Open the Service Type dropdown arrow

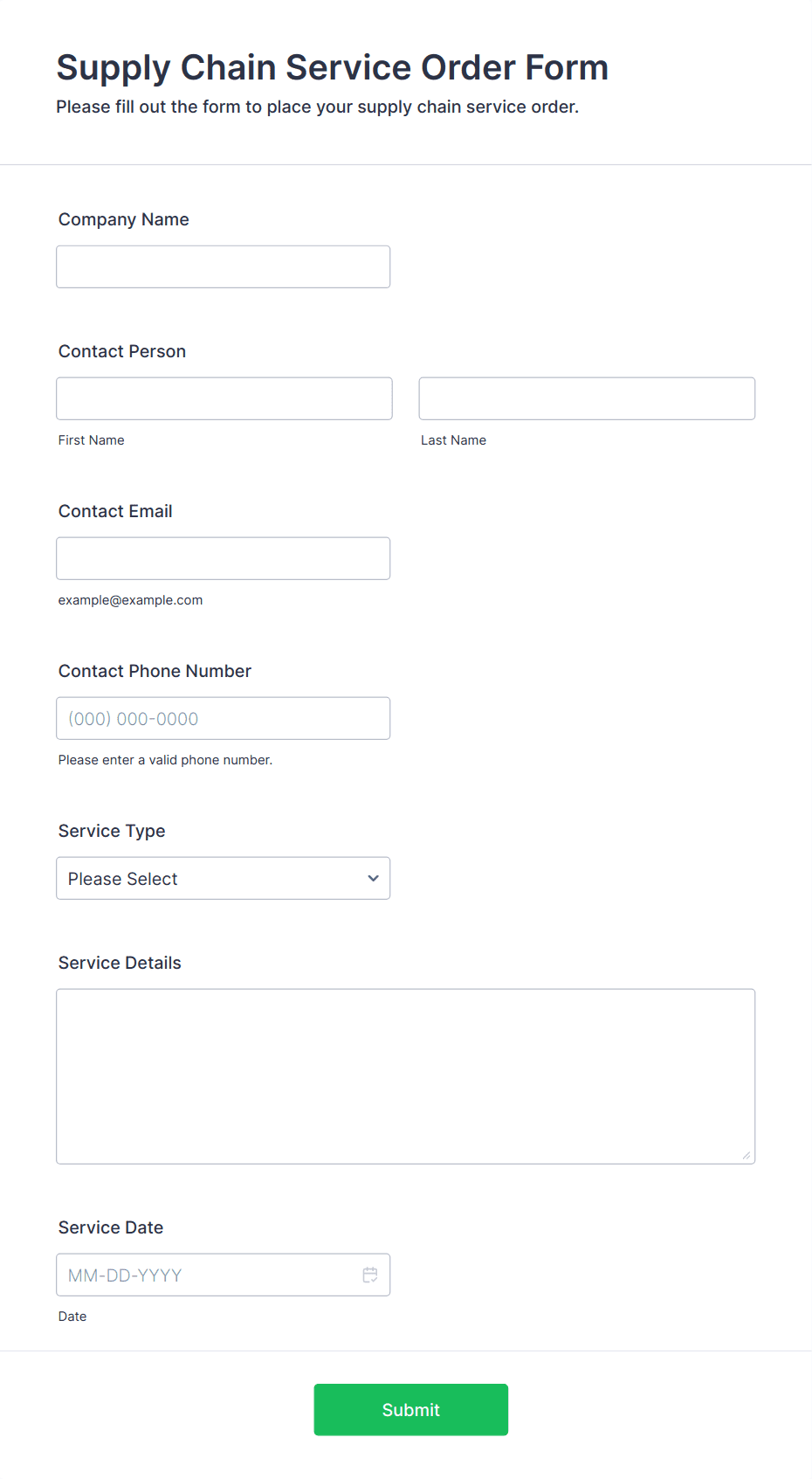click(373, 878)
